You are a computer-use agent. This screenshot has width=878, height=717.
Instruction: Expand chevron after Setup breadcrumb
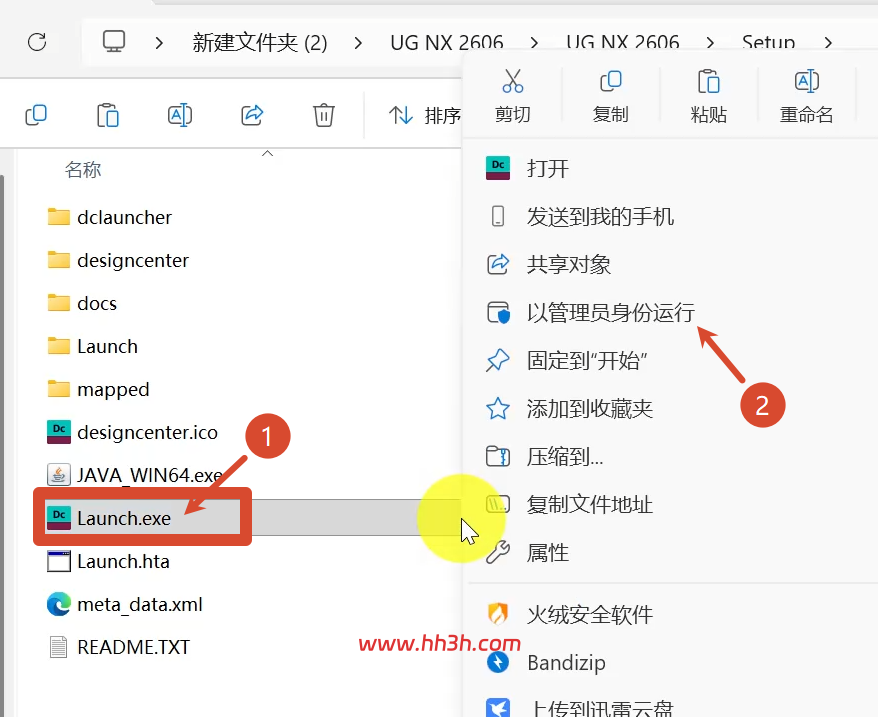tap(828, 43)
